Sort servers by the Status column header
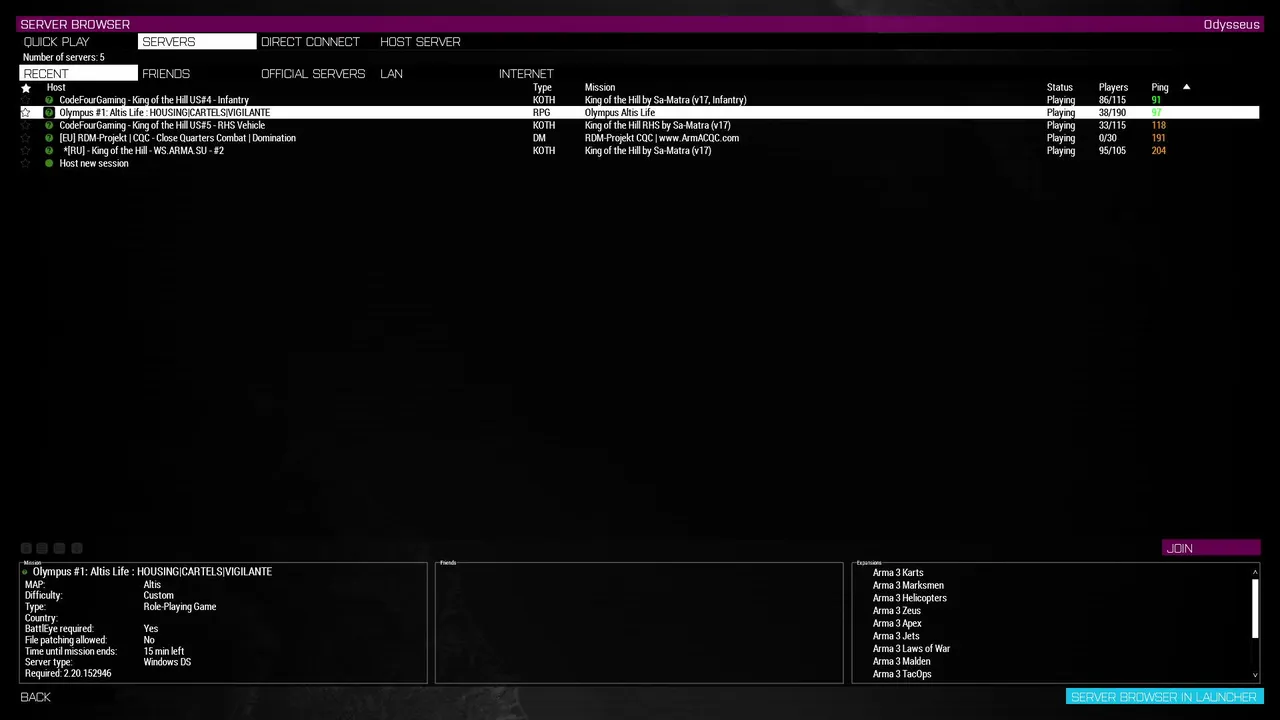This screenshot has width=1280, height=720. coord(1060,88)
